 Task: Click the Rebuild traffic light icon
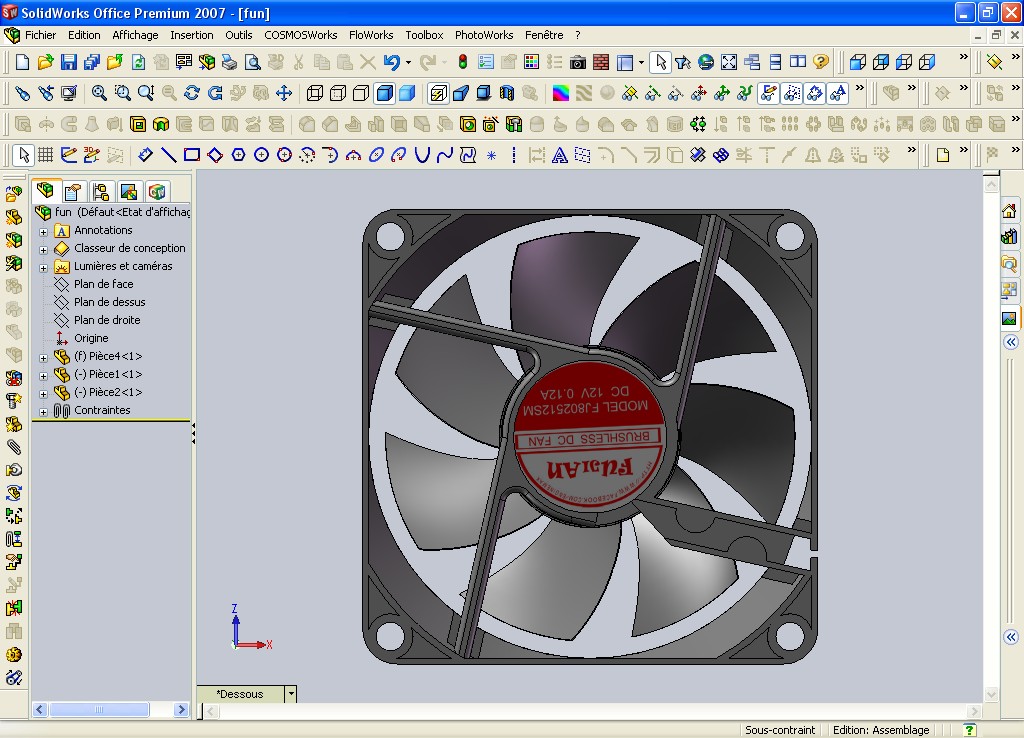click(x=462, y=62)
